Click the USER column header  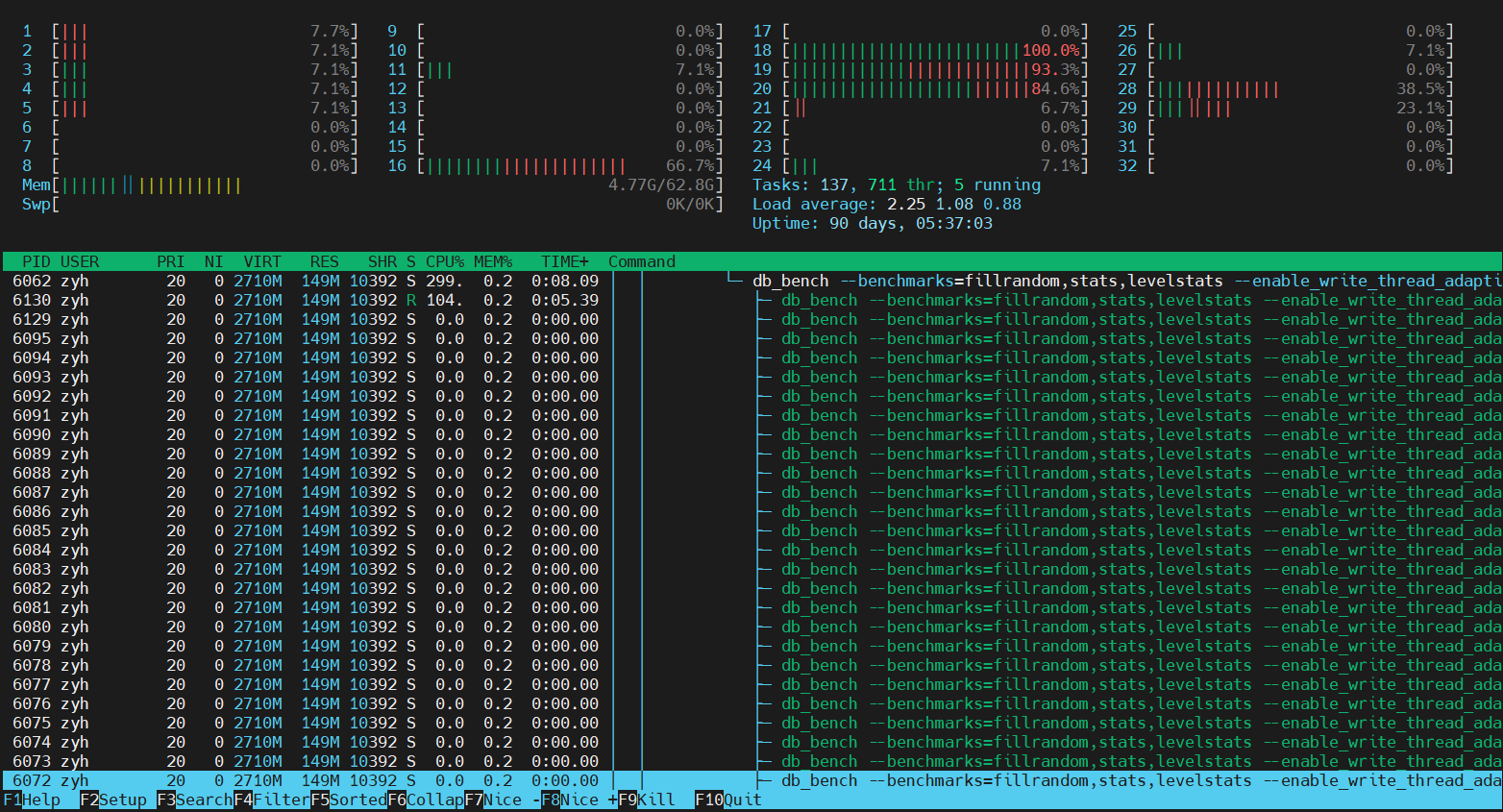[80, 260]
